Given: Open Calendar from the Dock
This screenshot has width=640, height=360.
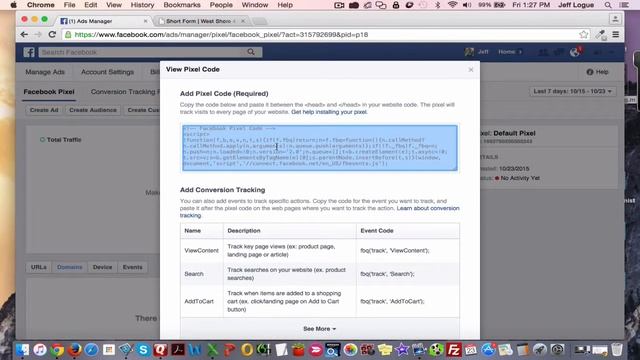Looking at the screenshot, I should pyautogui.click(x=471, y=350).
